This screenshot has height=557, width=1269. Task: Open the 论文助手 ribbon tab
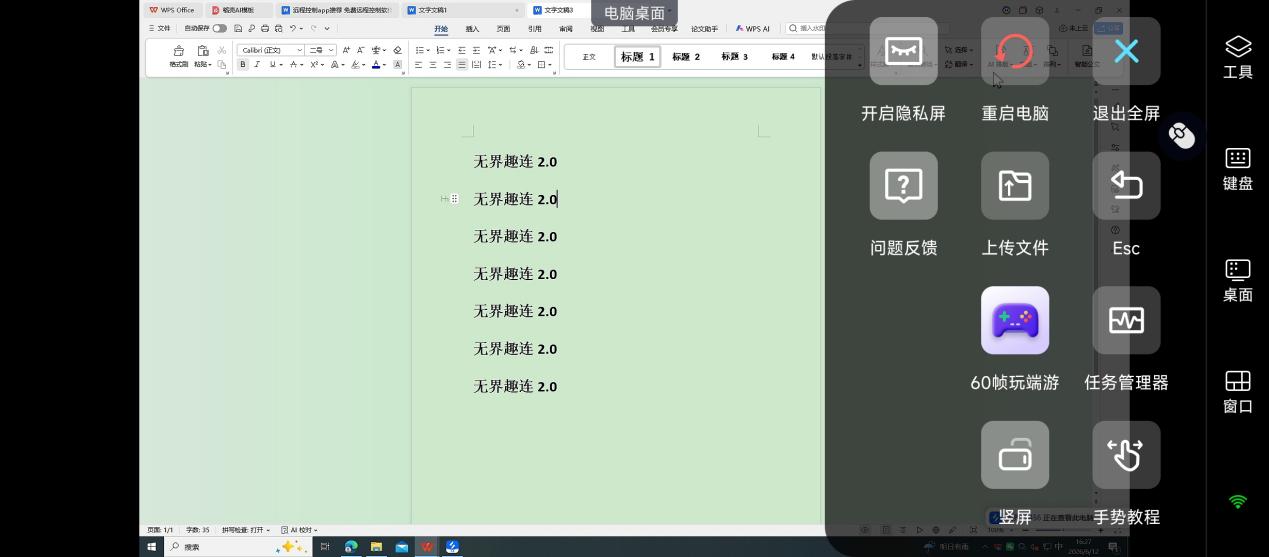click(x=704, y=29)
